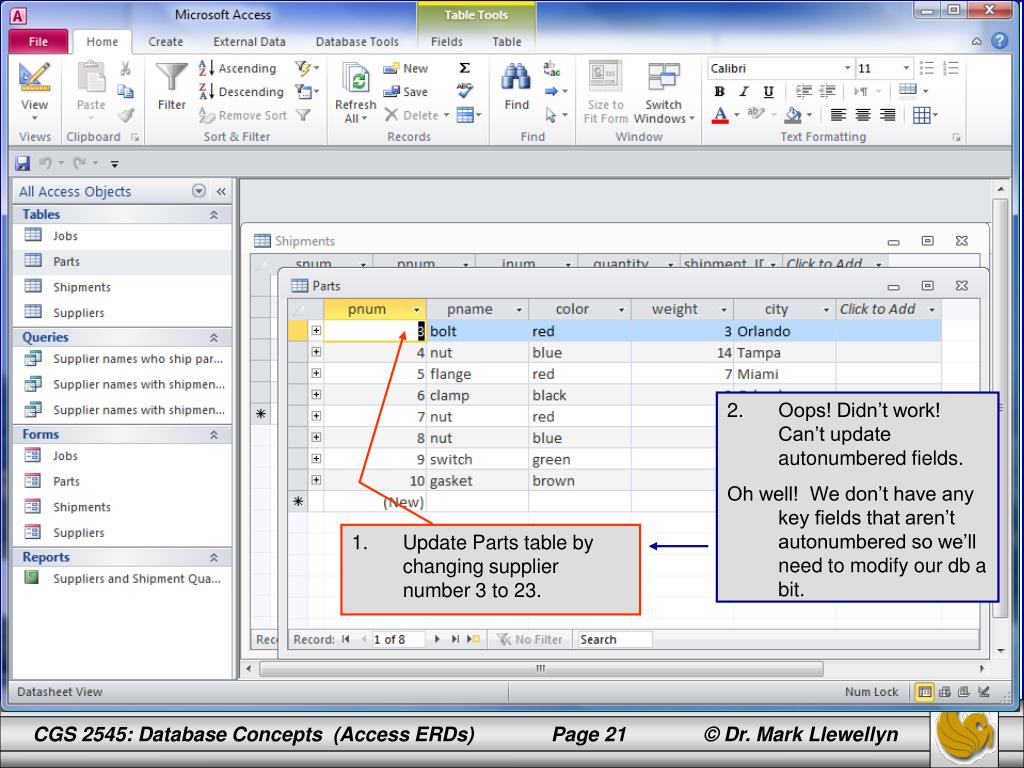1024x768 pixels.
Task: Sort records Ascending
Action: point(238,68)
